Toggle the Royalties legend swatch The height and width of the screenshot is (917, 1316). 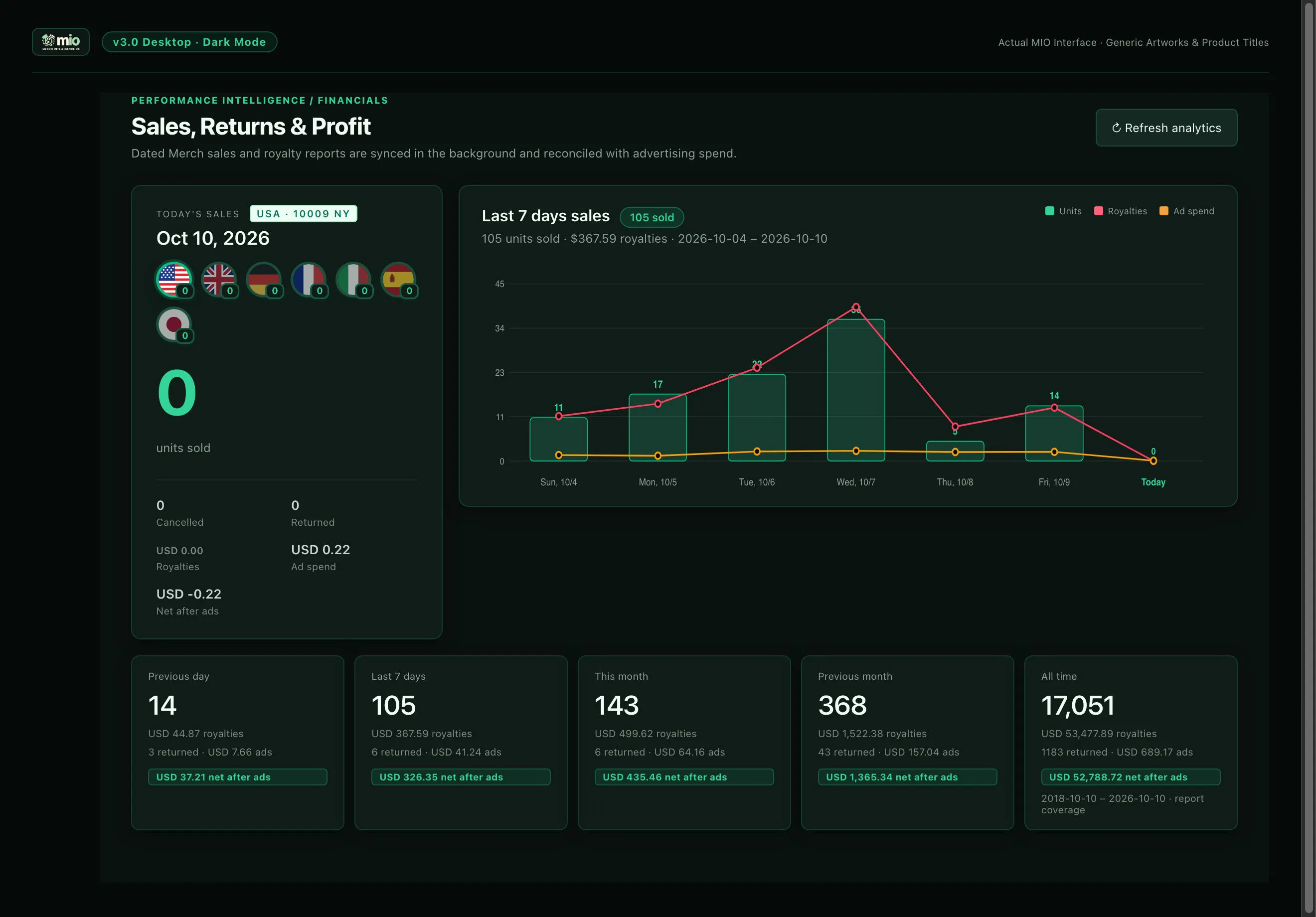pos(1098,211)
